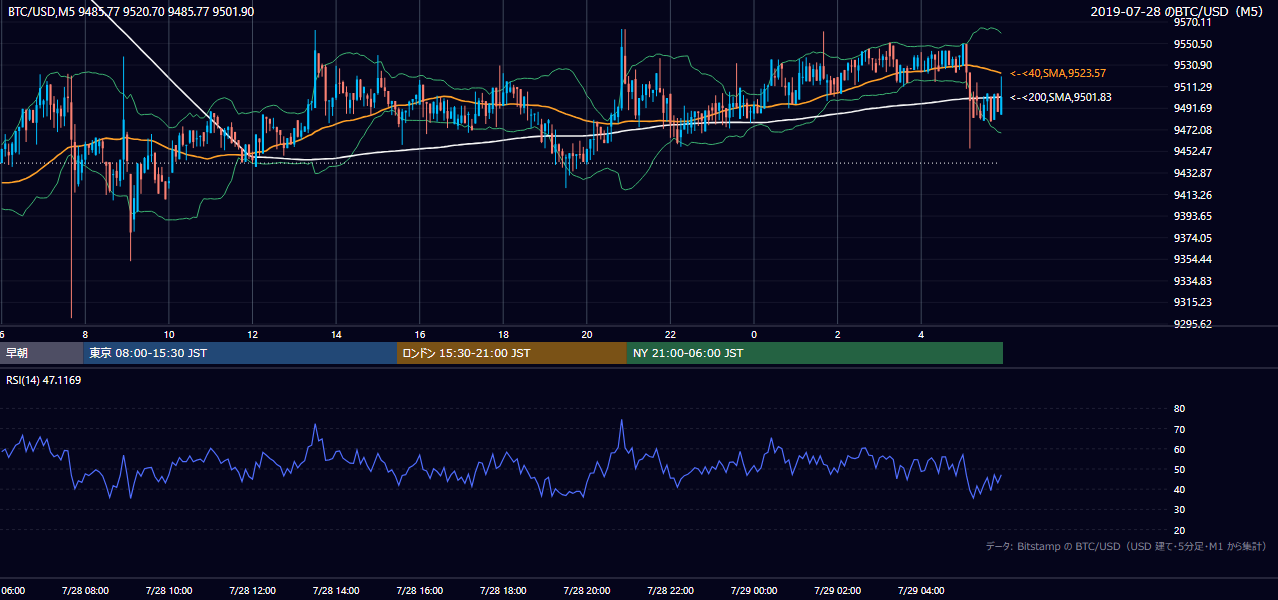Click the 7/28 12:00 time label
Image resolution: width=1278 pixels, height=600 pixels.
[252, 591]
